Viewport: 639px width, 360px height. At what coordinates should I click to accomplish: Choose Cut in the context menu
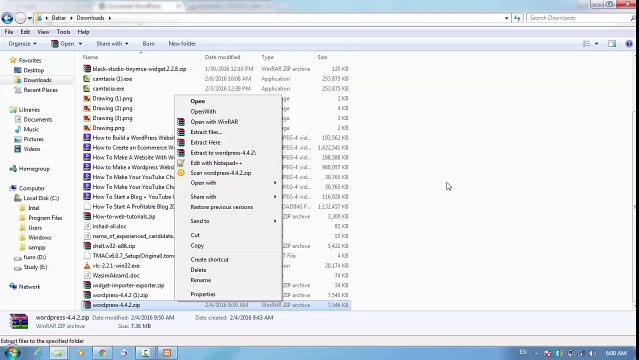[195, 235]
